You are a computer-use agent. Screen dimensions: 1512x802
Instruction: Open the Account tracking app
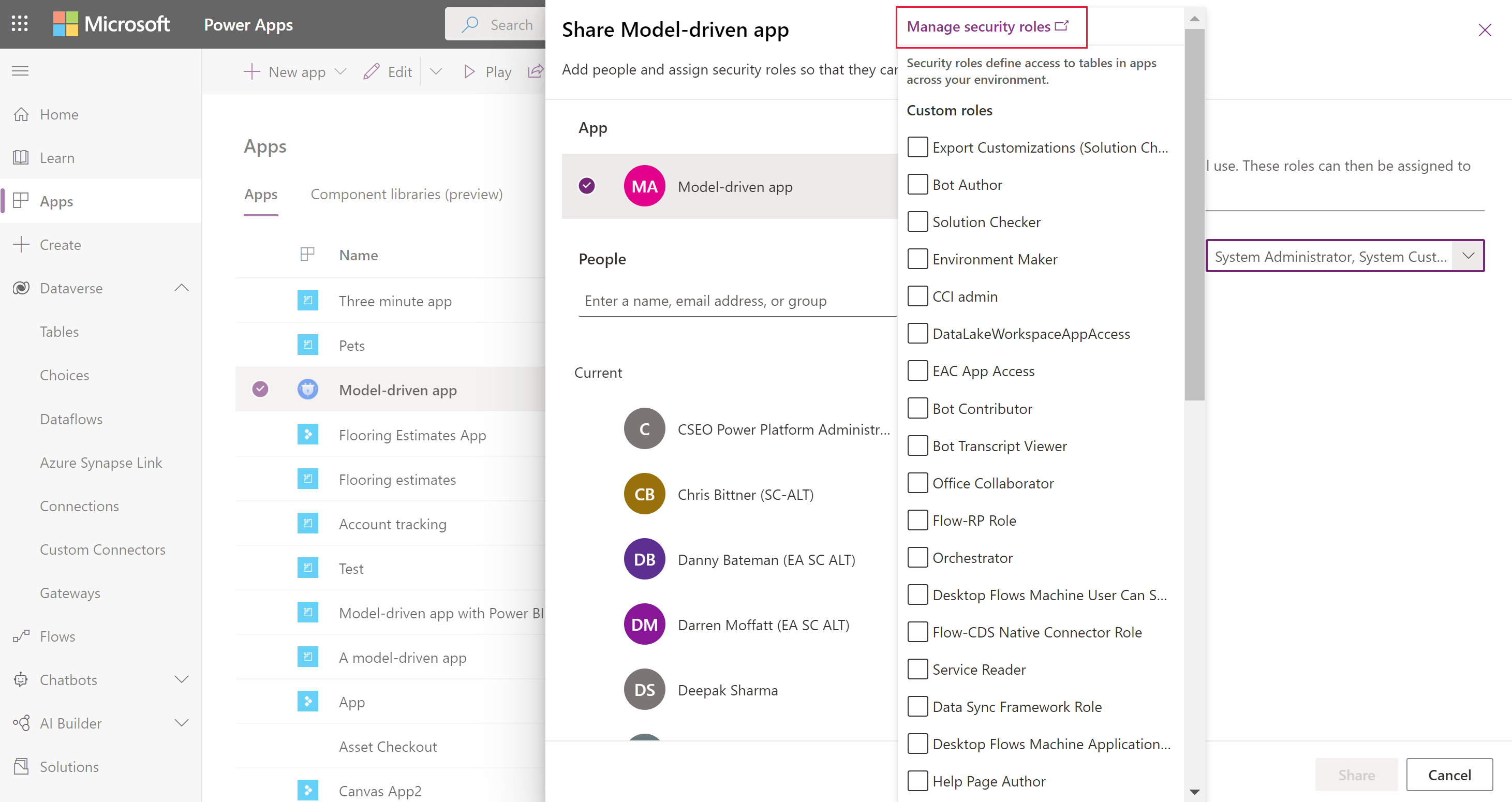tap(393, 524)
